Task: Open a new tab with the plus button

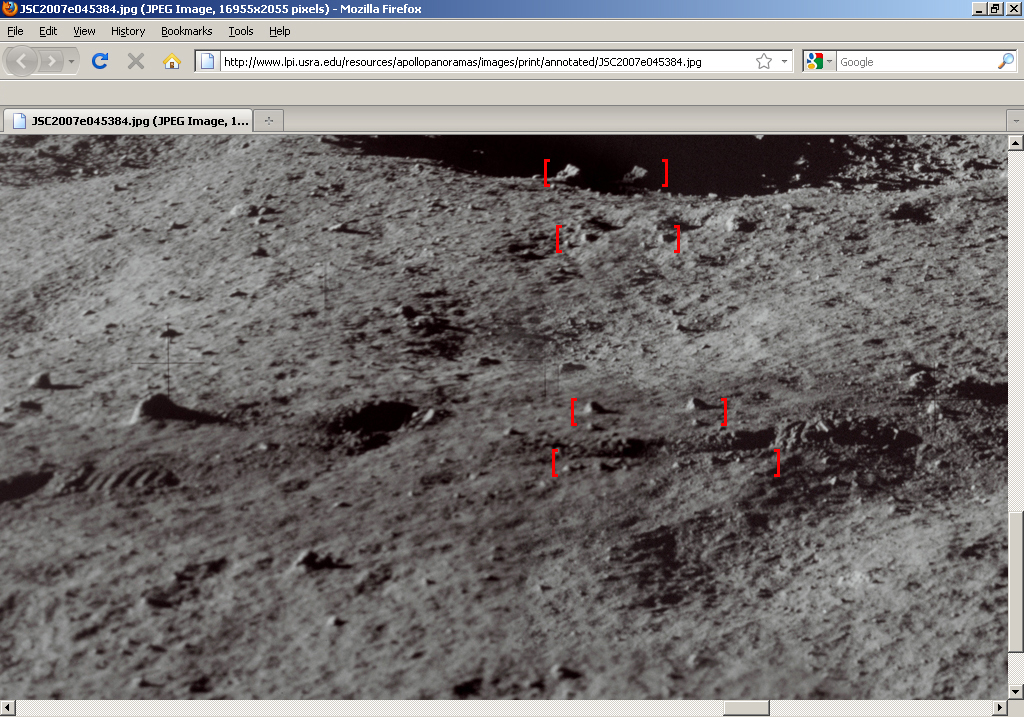Action: coord(268,121)
